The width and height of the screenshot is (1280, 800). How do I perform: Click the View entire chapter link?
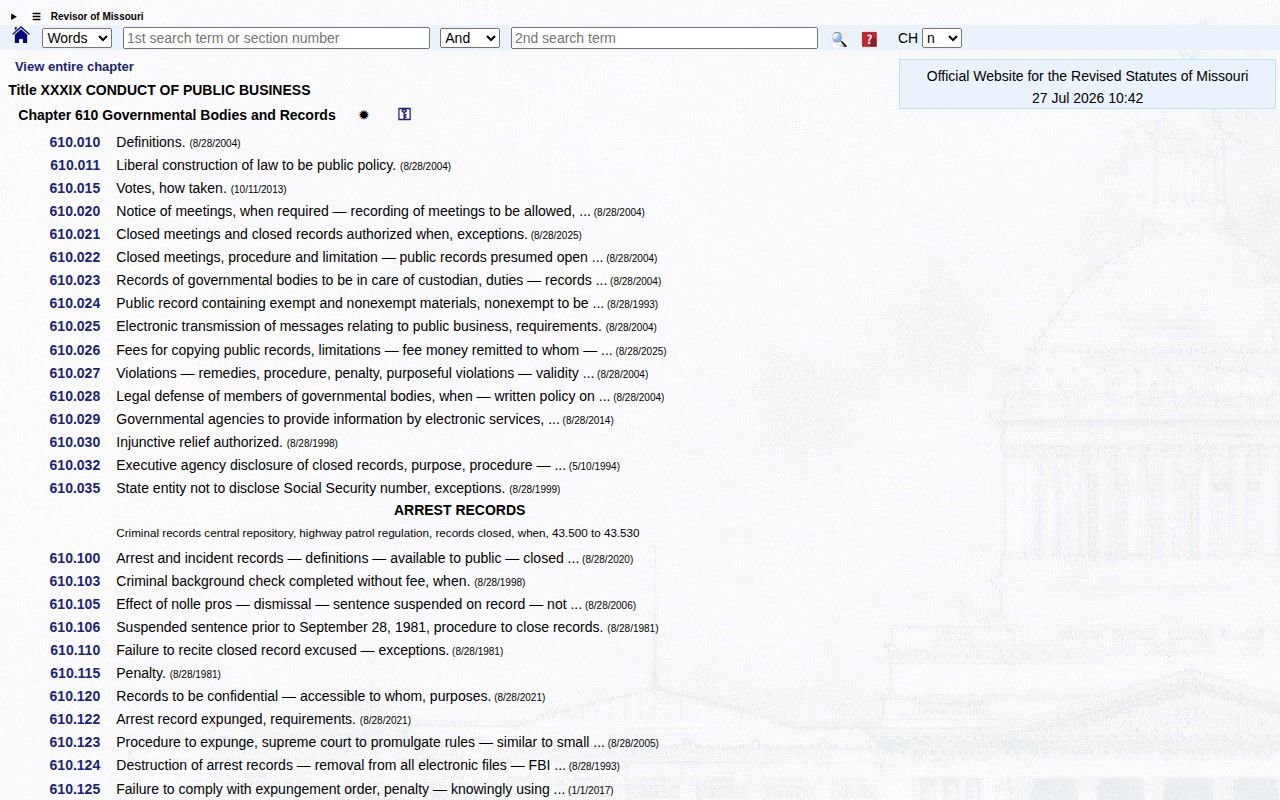[x=74, y=66]
